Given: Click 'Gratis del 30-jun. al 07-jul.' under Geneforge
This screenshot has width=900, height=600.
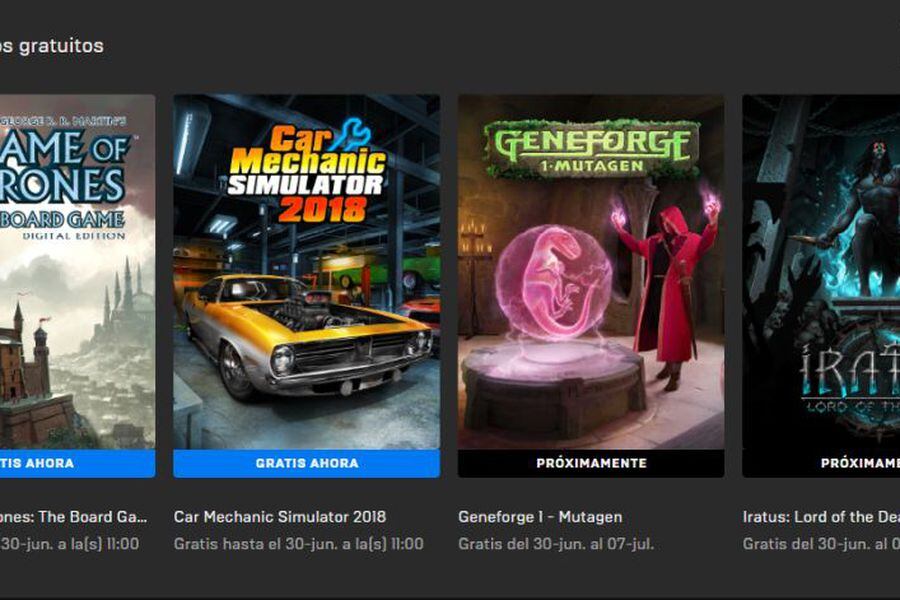Looking at the screenshot, I should 556,544.
